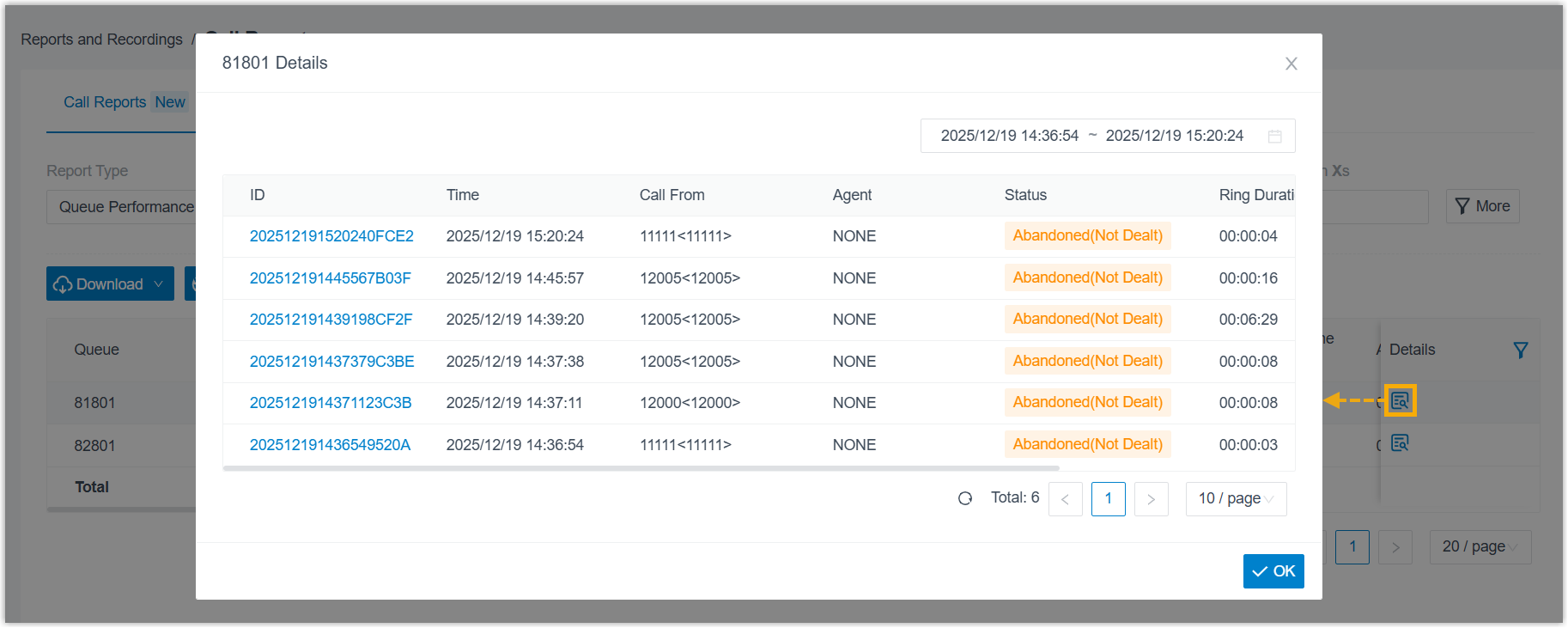Open details icon for queue 82801
Screen dimensions: 1568x628
coord(1400,443)
